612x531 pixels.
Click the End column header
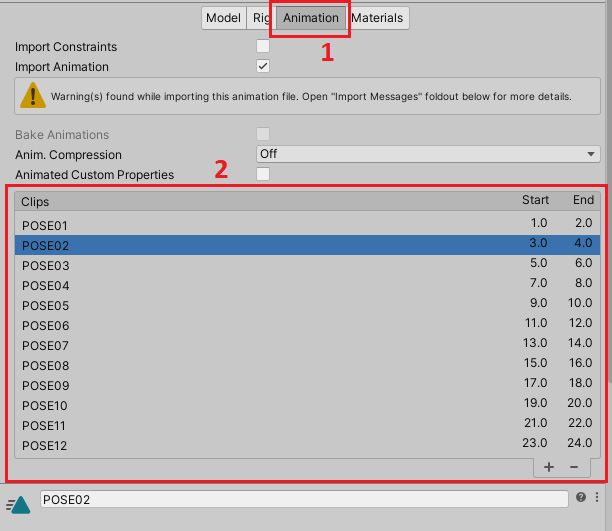pyautogui.click(x=584, y=200)
